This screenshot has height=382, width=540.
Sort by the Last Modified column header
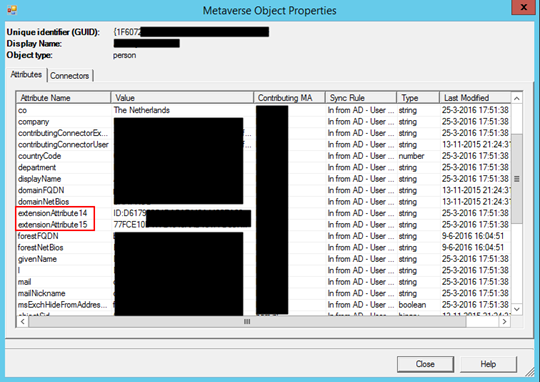(475, 98)
